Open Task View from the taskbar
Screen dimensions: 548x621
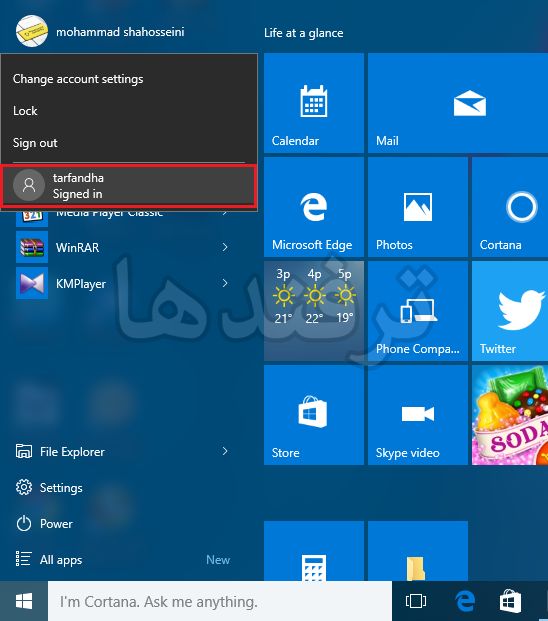pos(416,601)
